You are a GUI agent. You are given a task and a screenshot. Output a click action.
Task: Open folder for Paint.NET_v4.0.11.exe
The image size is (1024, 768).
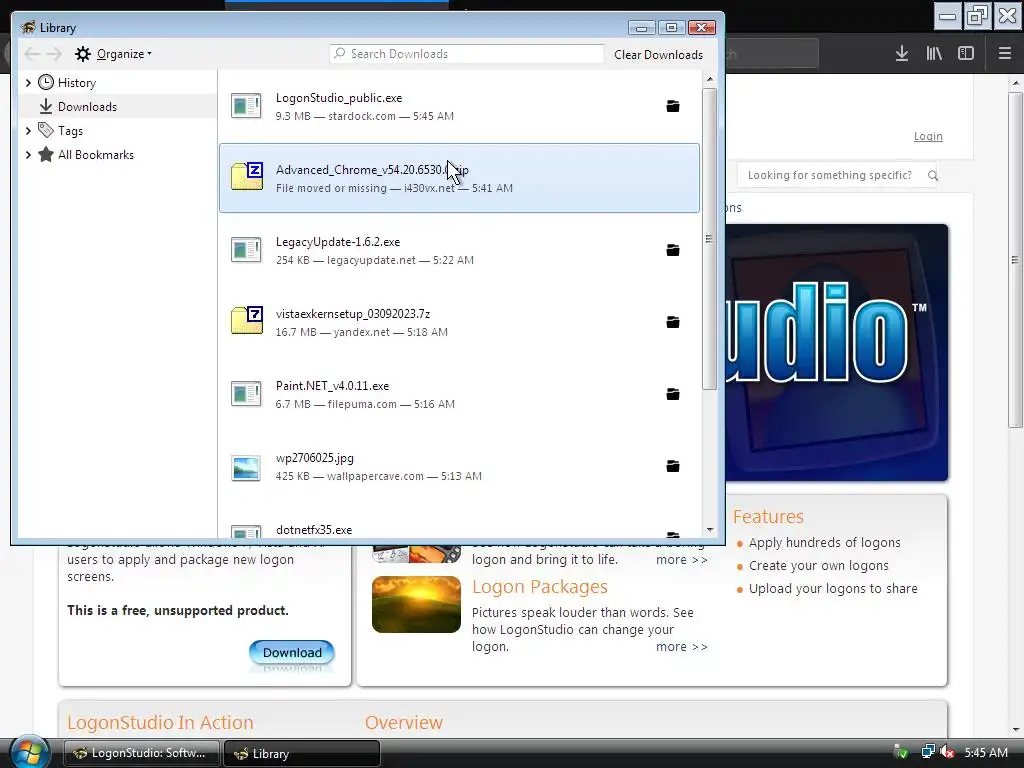[x=673, y=394]
